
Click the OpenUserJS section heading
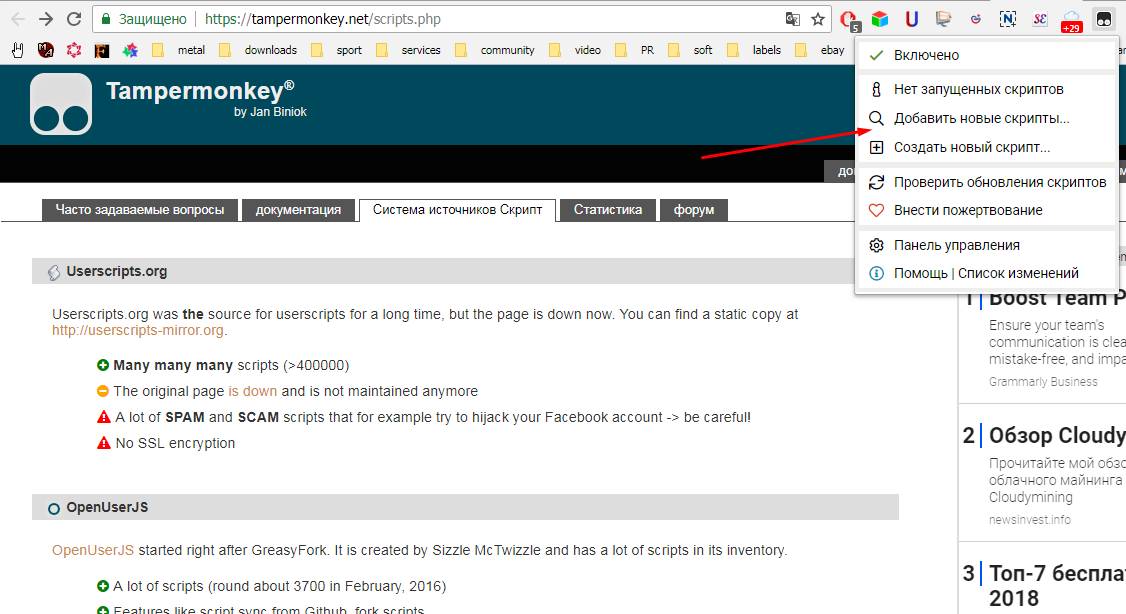pos(108,508)
